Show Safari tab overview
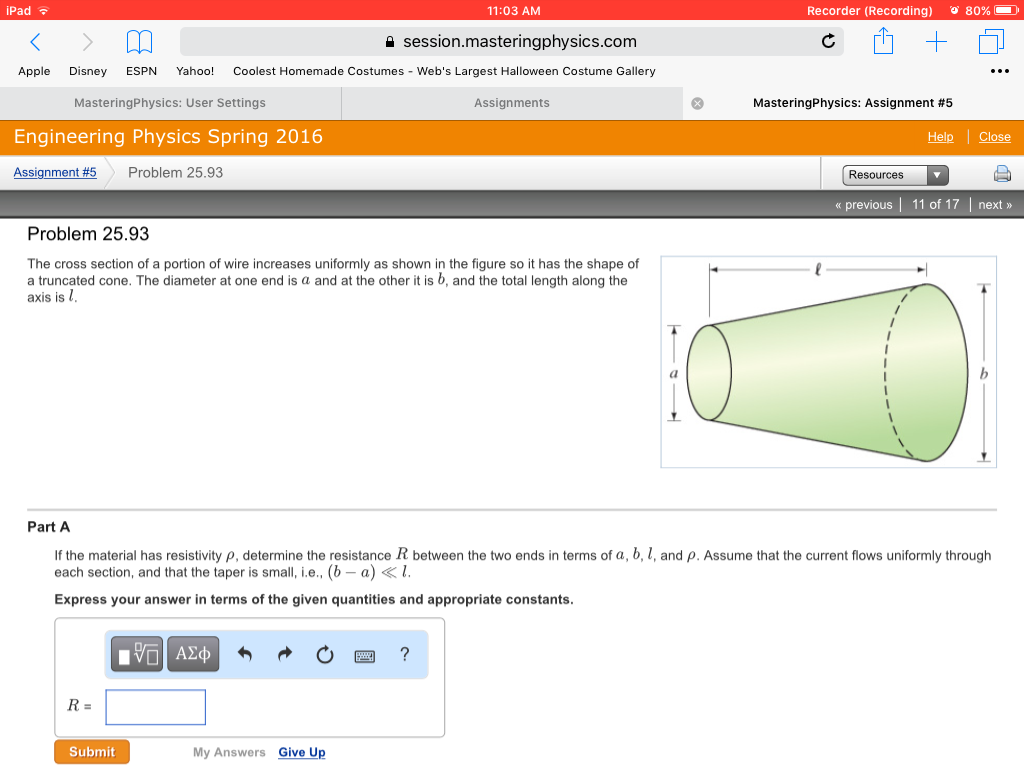The image size is (1024, 768). (989, 42)
